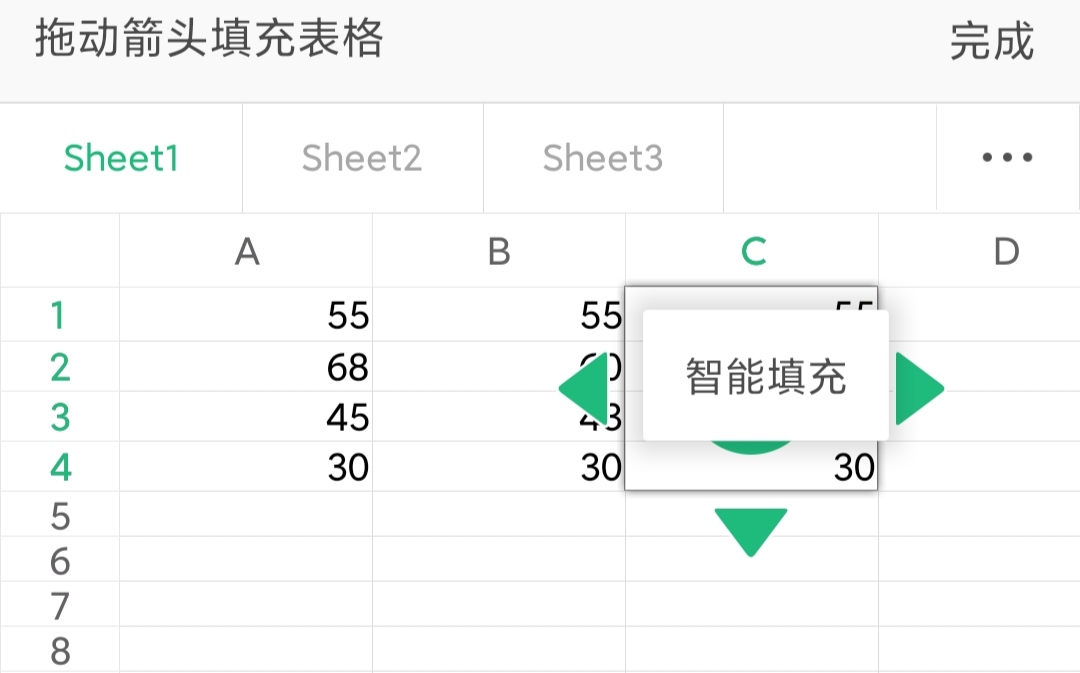Select row 5 header
Image resolution: width=1080 pixels, height=673 pixels.
[x=59, y=516]
